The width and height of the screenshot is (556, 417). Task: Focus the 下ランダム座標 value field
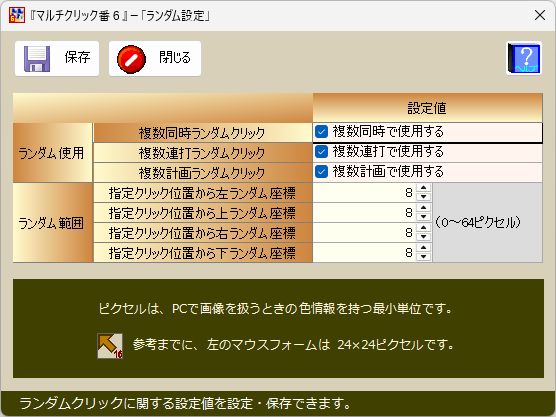point(365,252)
